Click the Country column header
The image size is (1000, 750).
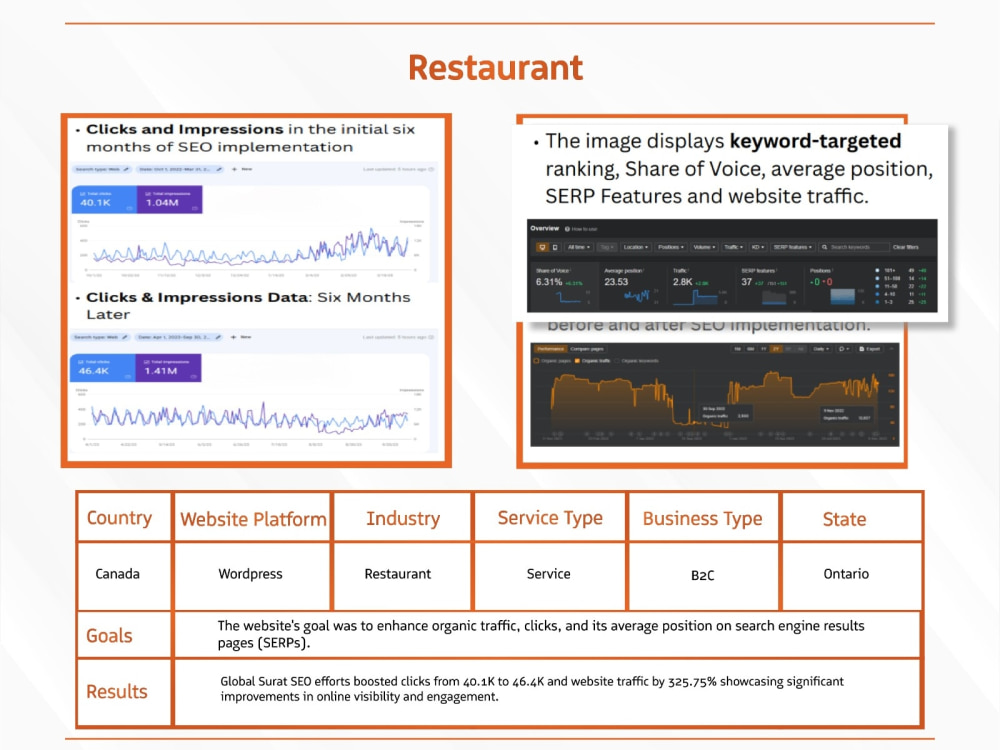(x=119, y=518)
